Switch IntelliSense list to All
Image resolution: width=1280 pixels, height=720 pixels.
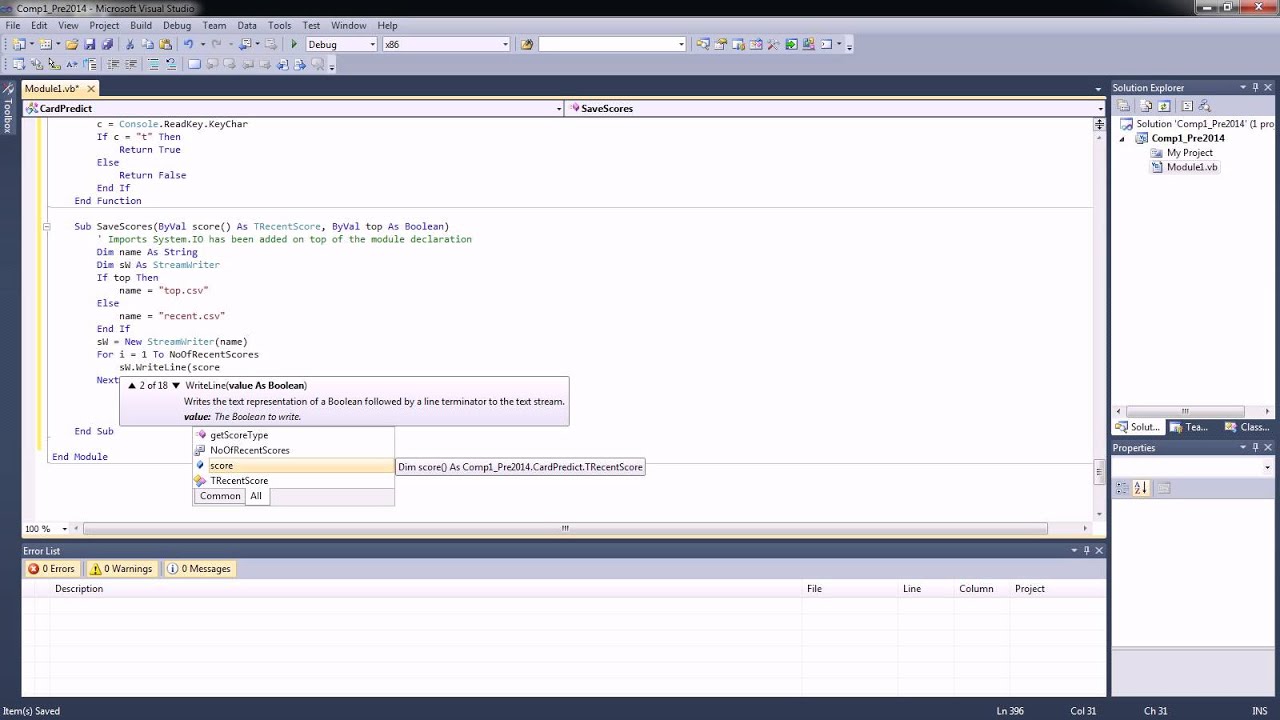click(x=256, y=496)
